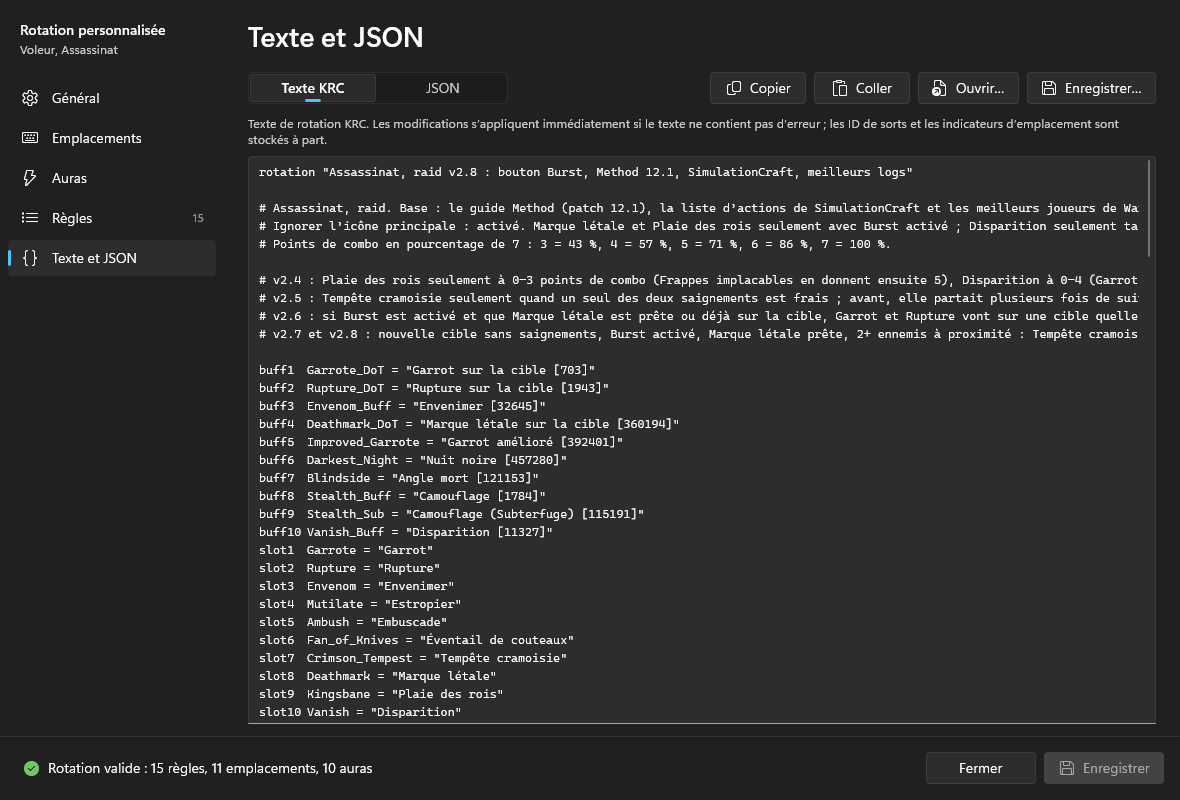Click the comment line starting # v2.6
1180x800 pixels.
698,316
